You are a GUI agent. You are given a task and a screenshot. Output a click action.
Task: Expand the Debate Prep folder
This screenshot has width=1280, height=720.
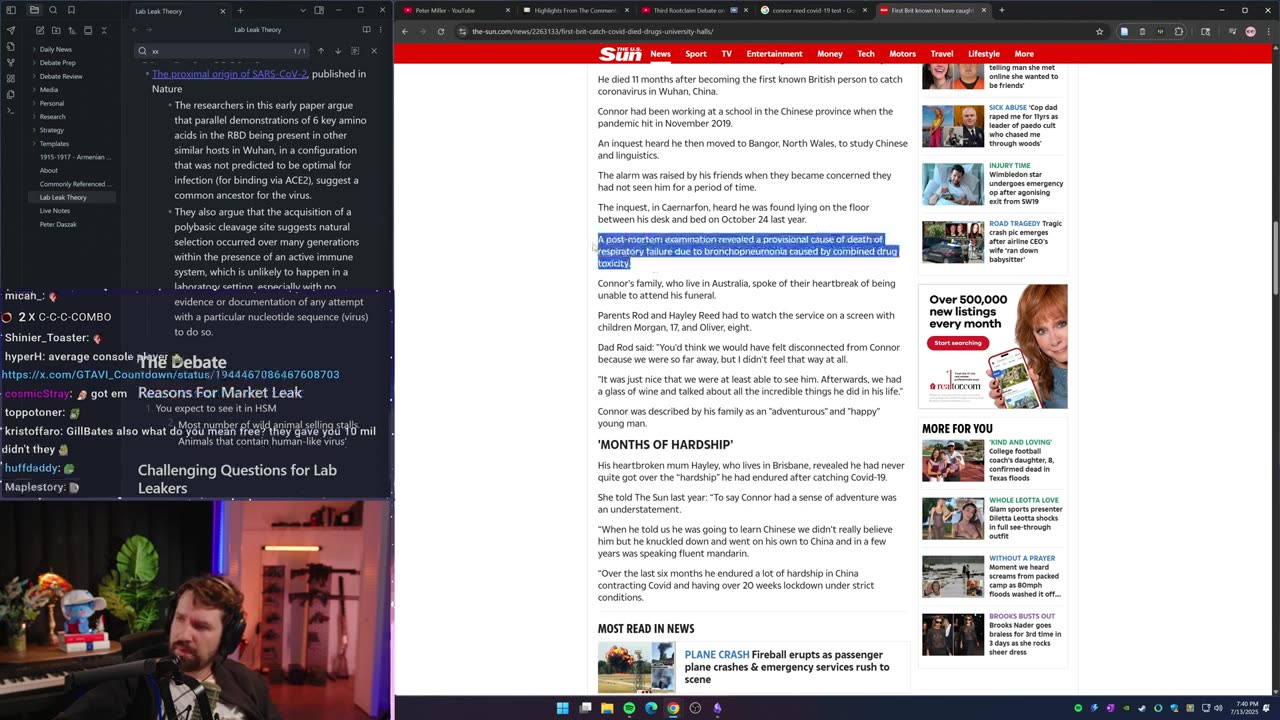pyautogui.click(x=57, y=63)
